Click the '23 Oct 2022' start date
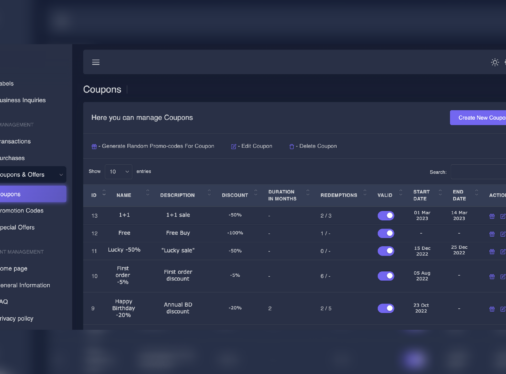506x374 pixels. 421,308
